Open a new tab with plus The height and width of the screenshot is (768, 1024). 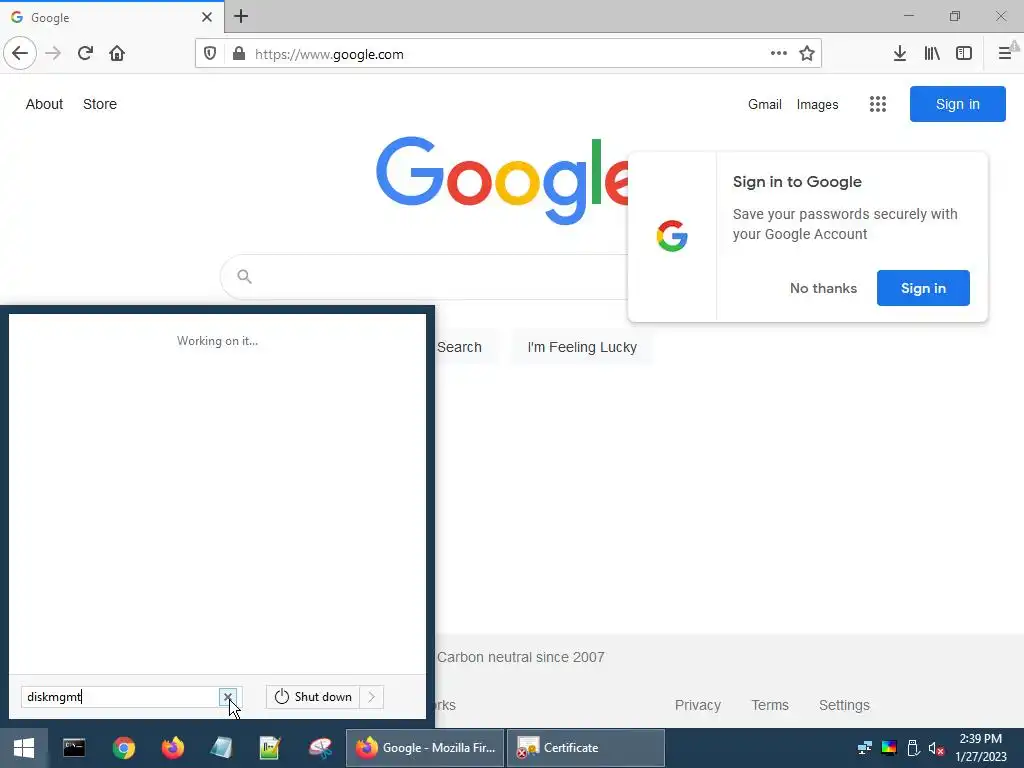241,16
